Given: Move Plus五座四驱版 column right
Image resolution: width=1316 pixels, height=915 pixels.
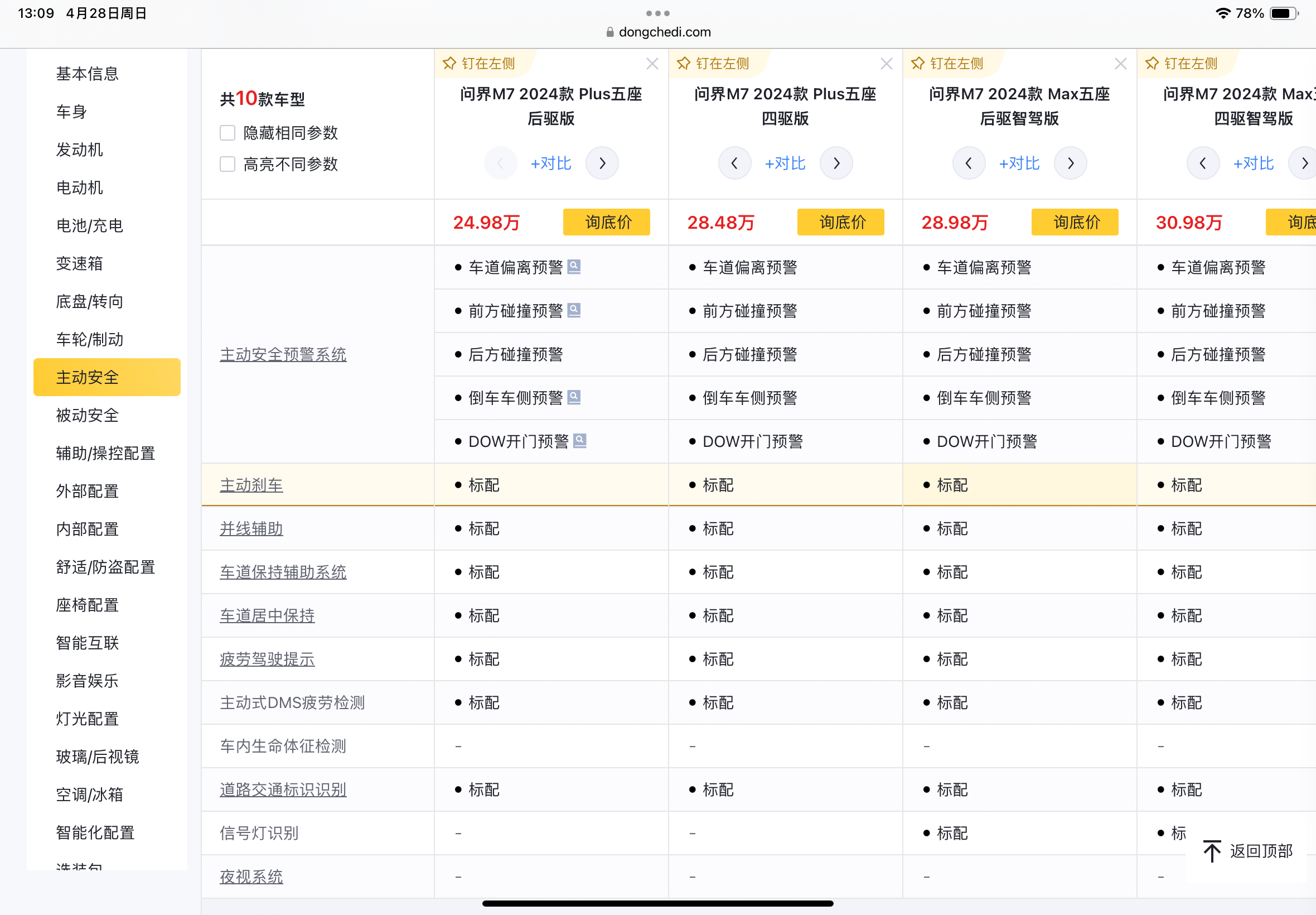Looking at the screenshot, I should coord(836,163).
